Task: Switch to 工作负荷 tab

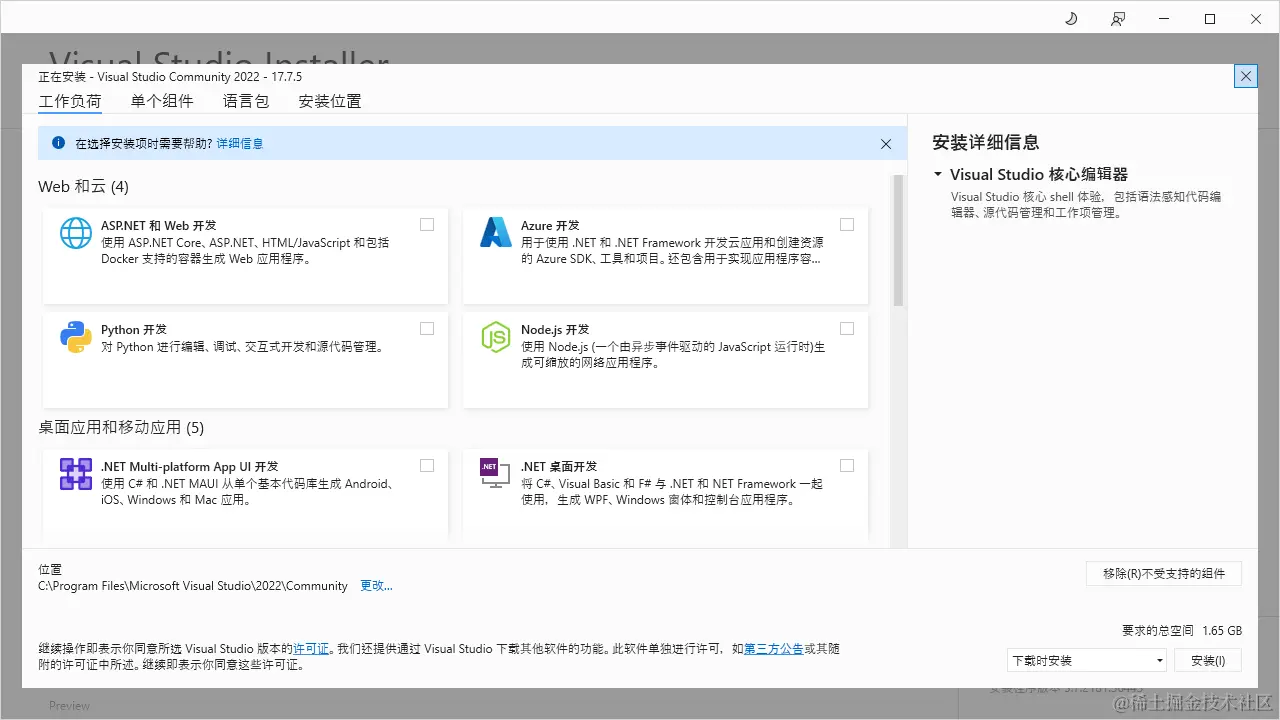Action: click(70, 101)
